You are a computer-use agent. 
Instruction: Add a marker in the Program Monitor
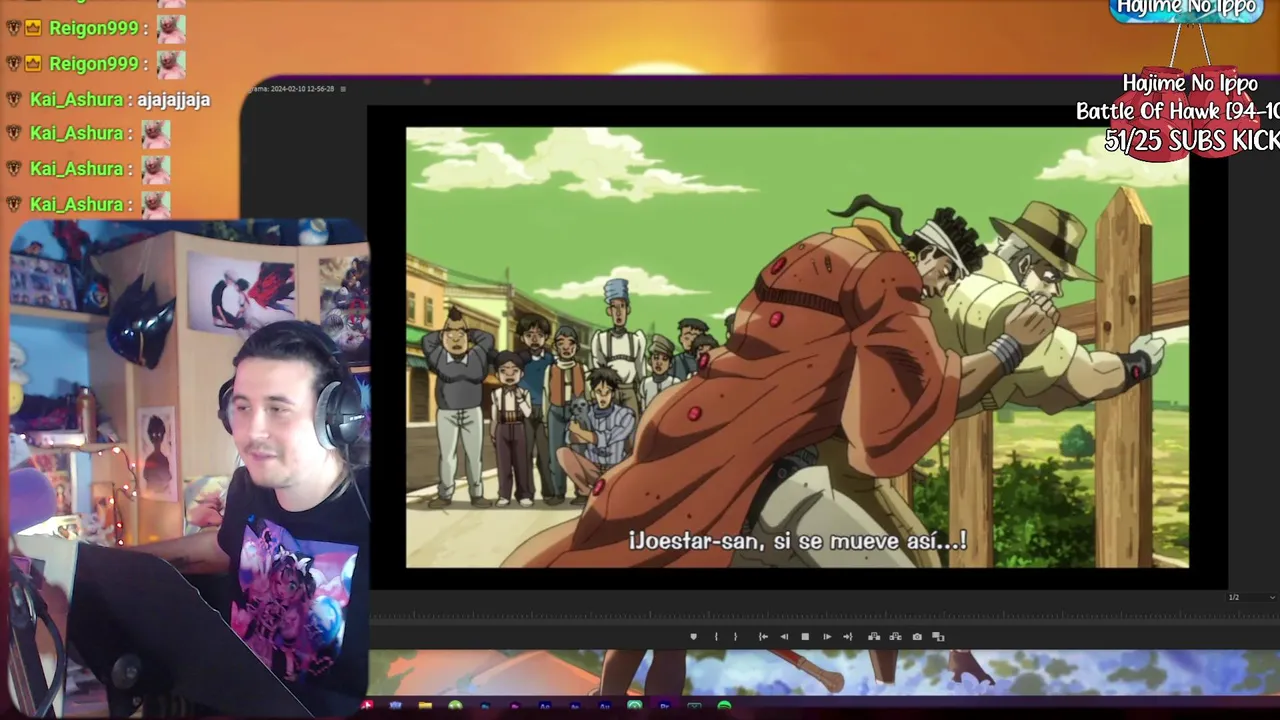(693, 637)
